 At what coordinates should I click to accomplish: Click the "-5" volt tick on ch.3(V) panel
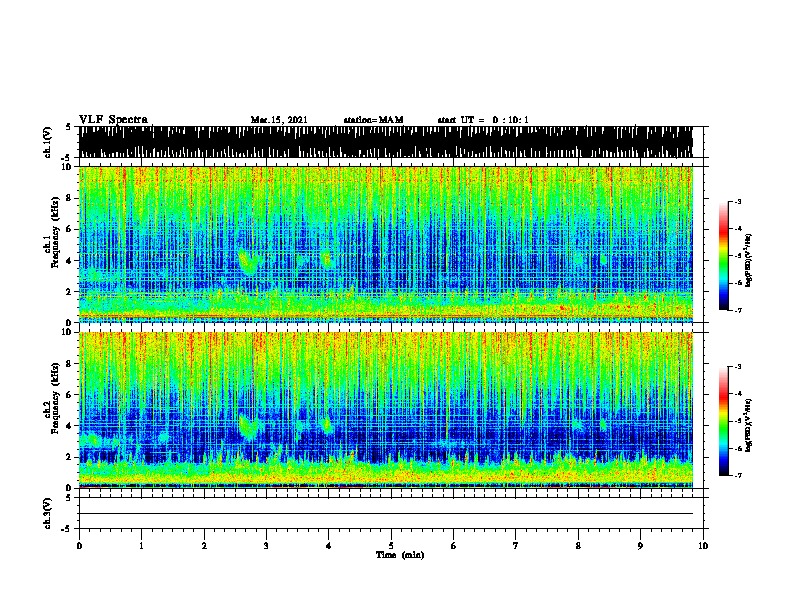pos(67,529)
